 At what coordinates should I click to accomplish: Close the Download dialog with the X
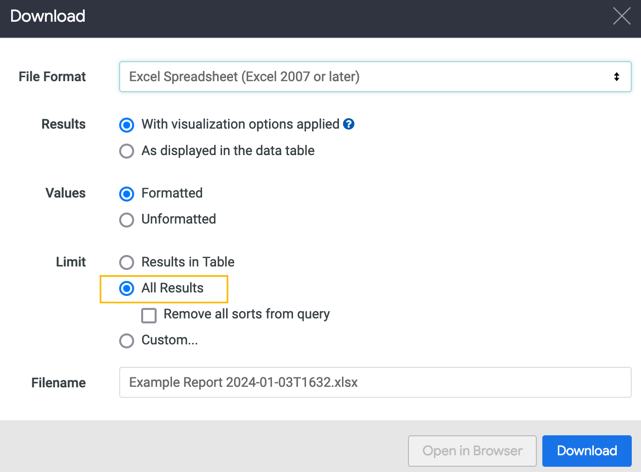[621, 16]
